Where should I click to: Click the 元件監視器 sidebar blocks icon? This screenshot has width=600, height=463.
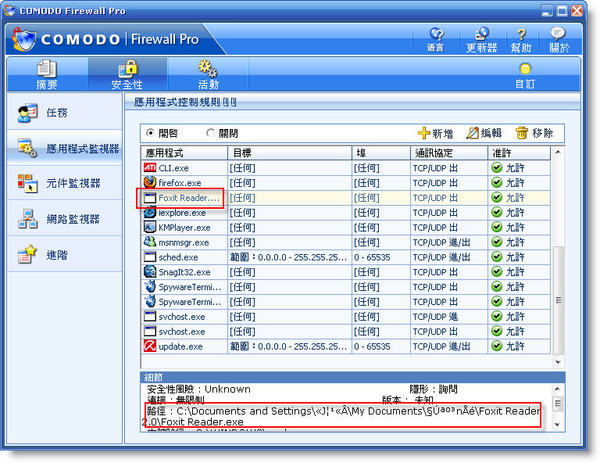[x=27, y=183]
